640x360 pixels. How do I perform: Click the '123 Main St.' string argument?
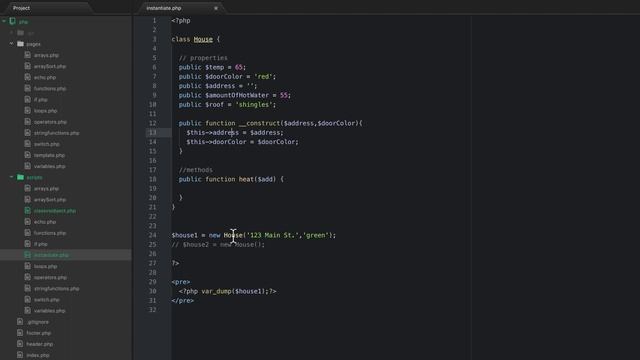[272, 235]
